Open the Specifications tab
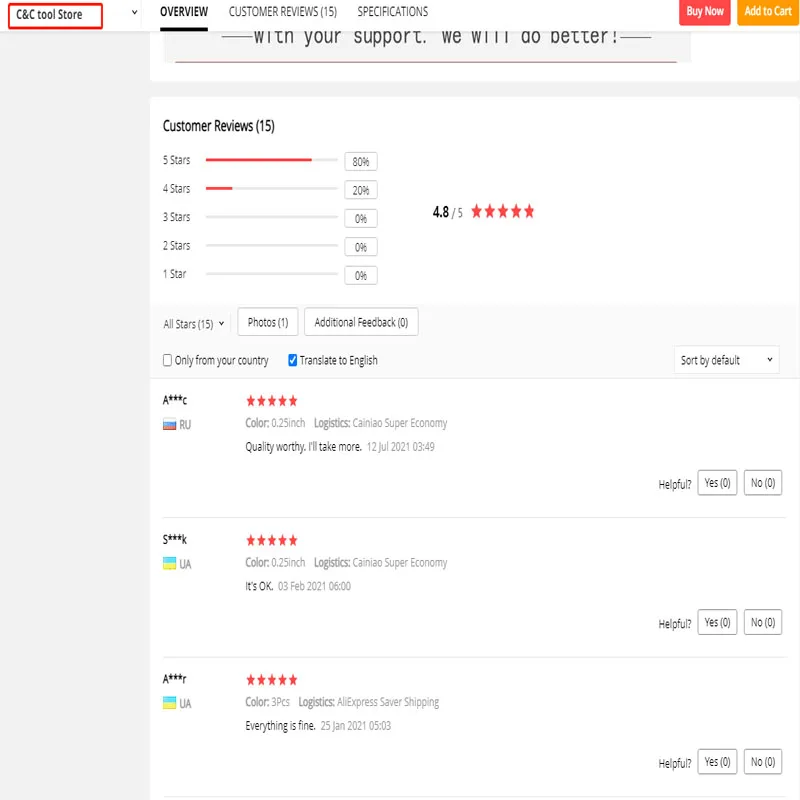This screenshot has width=800, height=800. [392, 12]
